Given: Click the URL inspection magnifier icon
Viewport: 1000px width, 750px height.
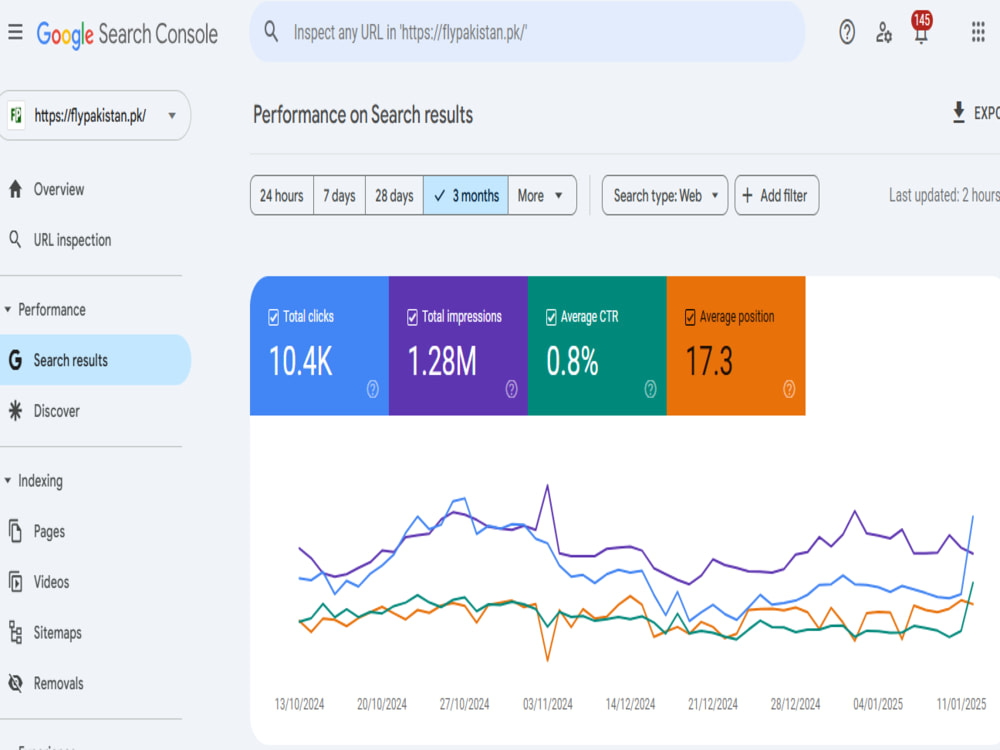Looking at the screenshot, I should point(15,240).
